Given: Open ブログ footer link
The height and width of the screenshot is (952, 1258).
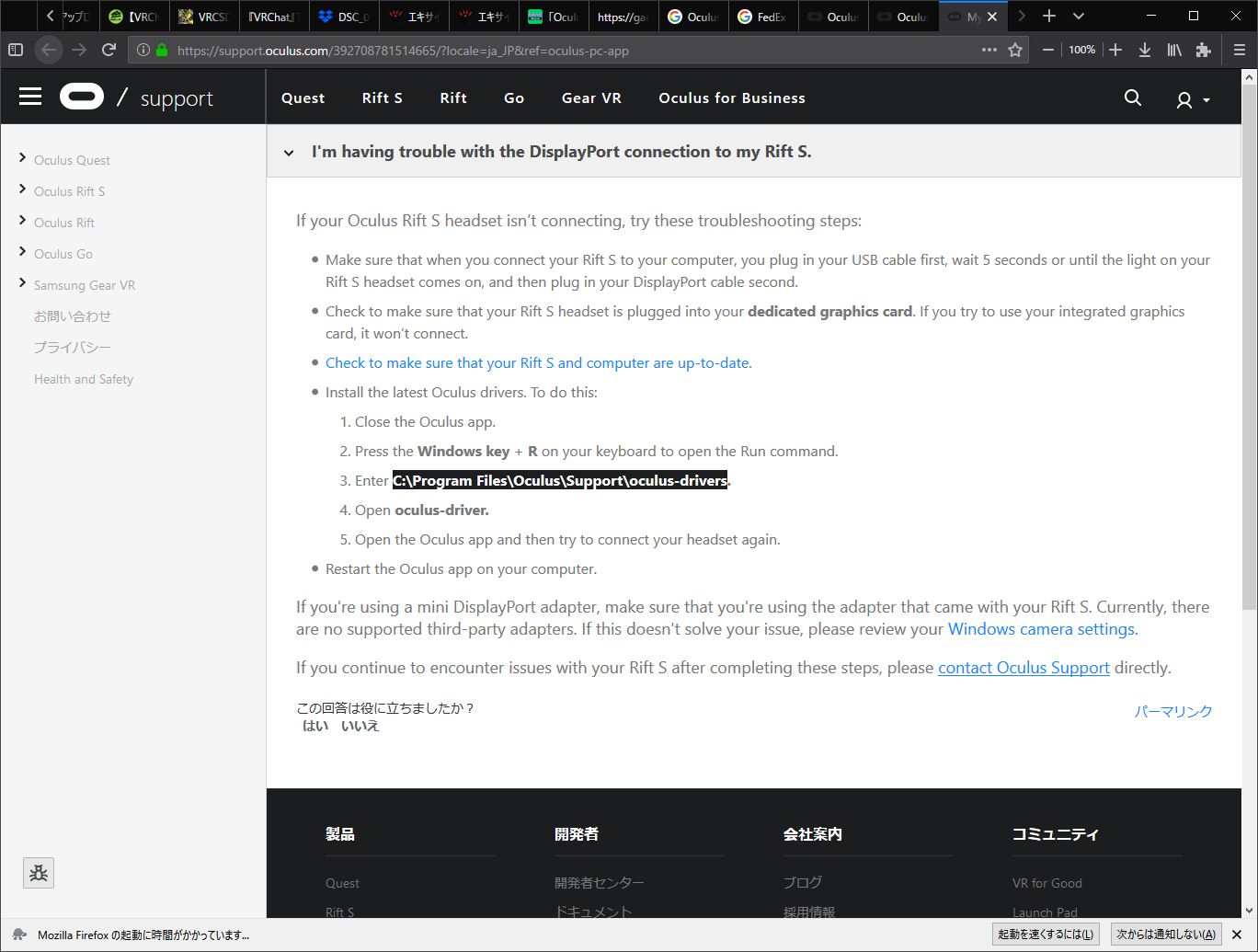Looking at the screenshot, I should pos(803,883).
